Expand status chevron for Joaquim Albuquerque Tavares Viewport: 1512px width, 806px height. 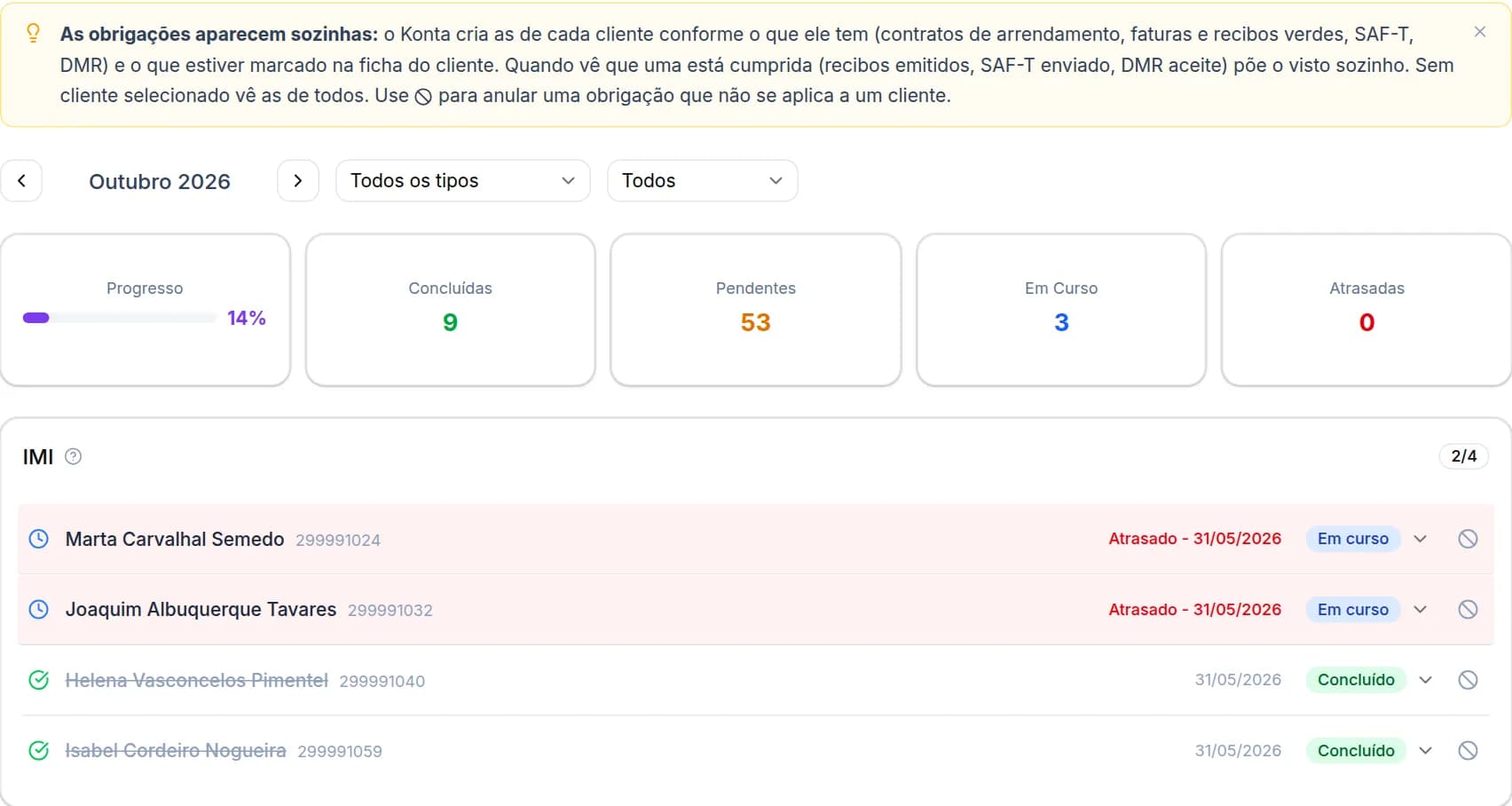click(1420, 609)
